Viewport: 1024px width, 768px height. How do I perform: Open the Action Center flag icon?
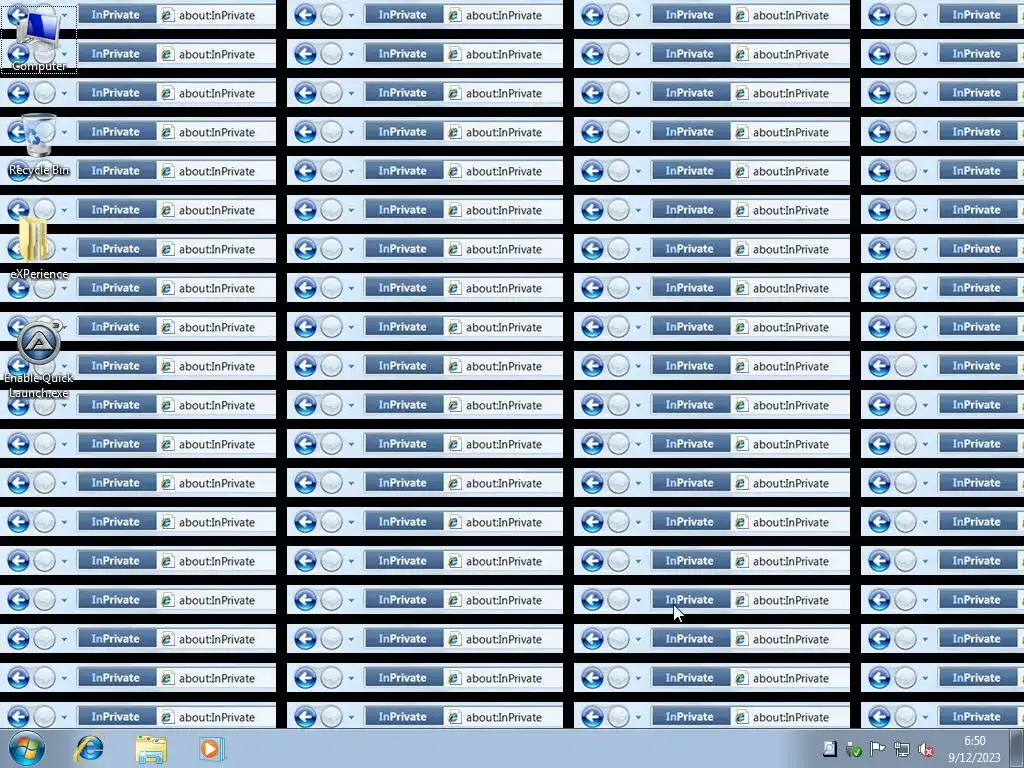(x=877, y=749)
